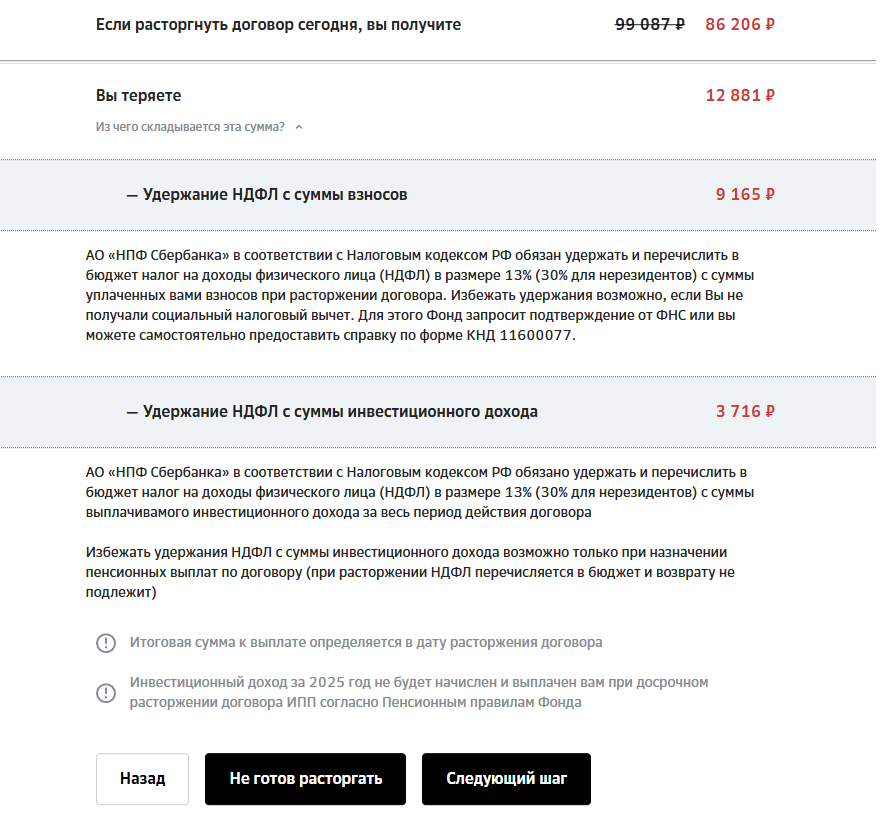Click the dash icon before "Удержание НДФЛ с суммы инвестиционного дохода"
The height and width of the screenshot is (835, 892).
(132, 412)
